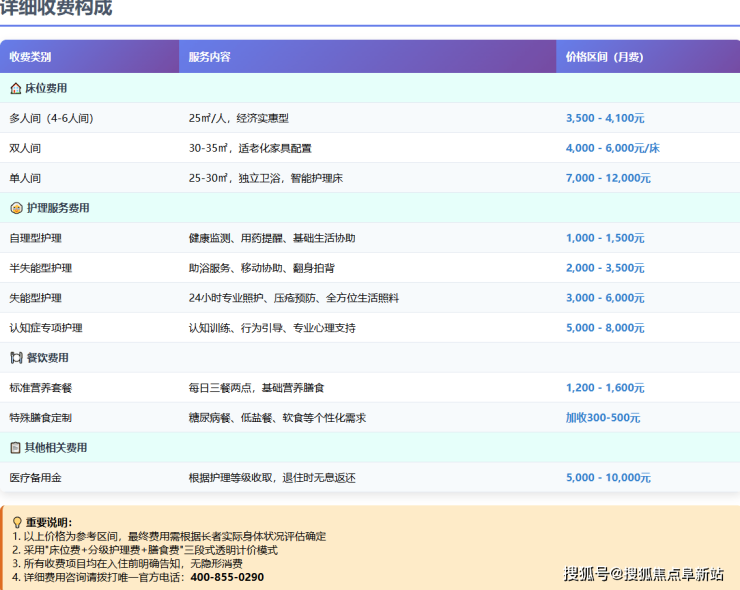Viewport: 740px width, 590px height.
Task: Select the 多人间(4-6人间) row label
Action: 51,118
